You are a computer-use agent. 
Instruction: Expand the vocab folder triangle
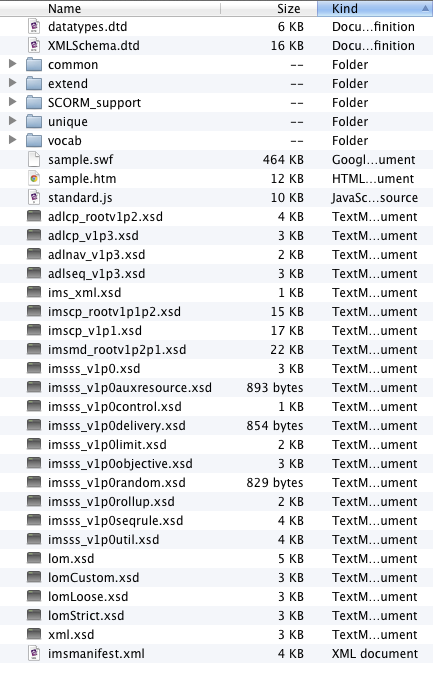[x=13, y=140]
